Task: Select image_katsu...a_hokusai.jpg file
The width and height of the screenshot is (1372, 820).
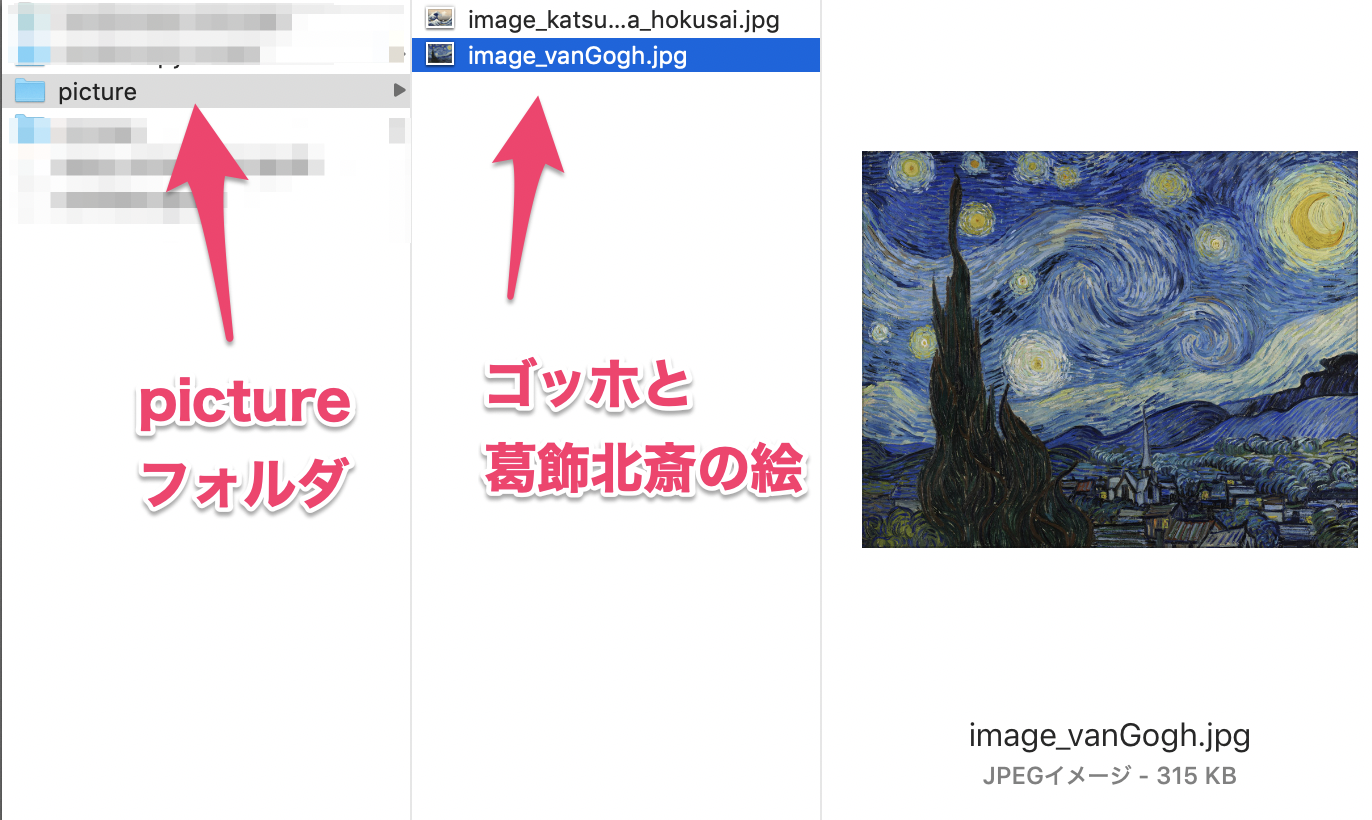Action: (x=616, y=19)
